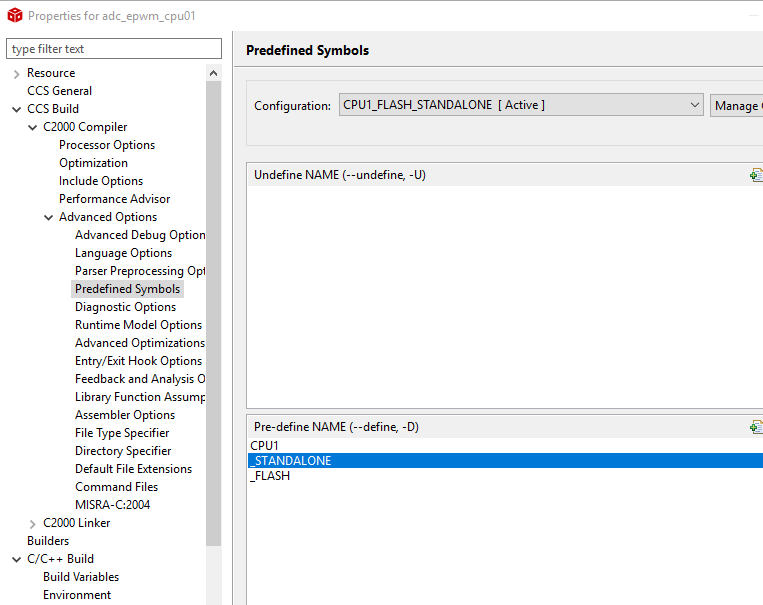
Task: Select MISRA-C:2004 item
Action: pos(112,505)
